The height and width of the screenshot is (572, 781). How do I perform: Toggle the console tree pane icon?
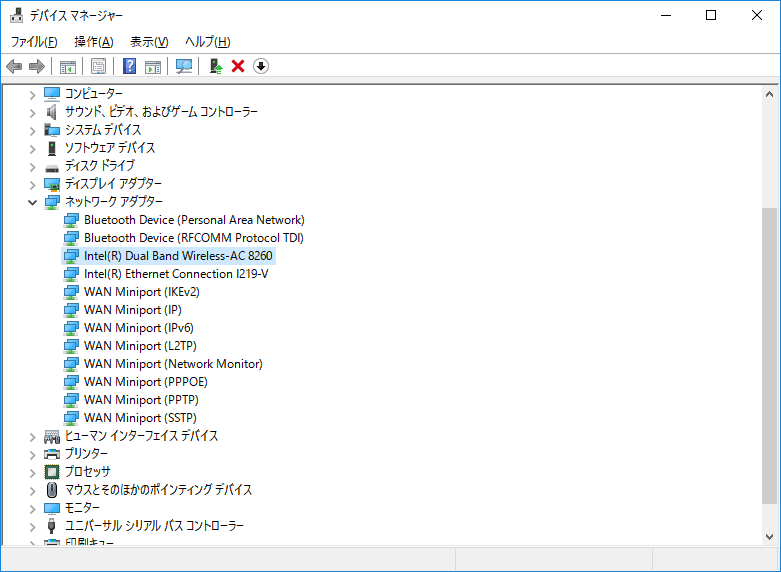point(68,66)
